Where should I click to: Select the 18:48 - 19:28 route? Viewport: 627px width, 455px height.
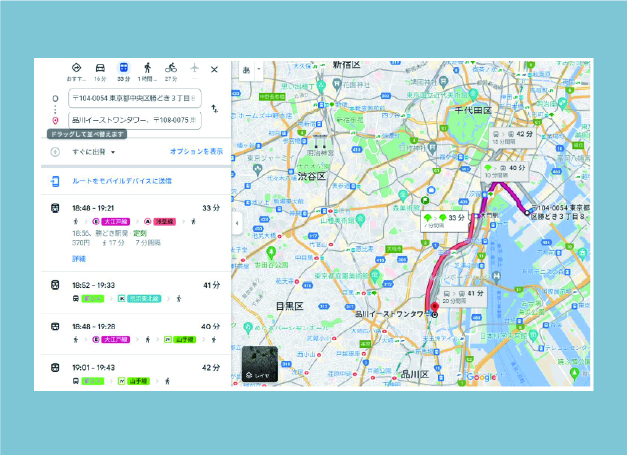click(x=136, y=334)
